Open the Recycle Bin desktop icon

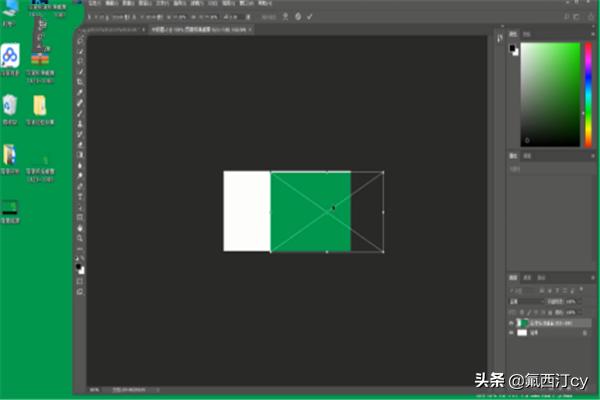pyautogui.click(x=10, y=103)
